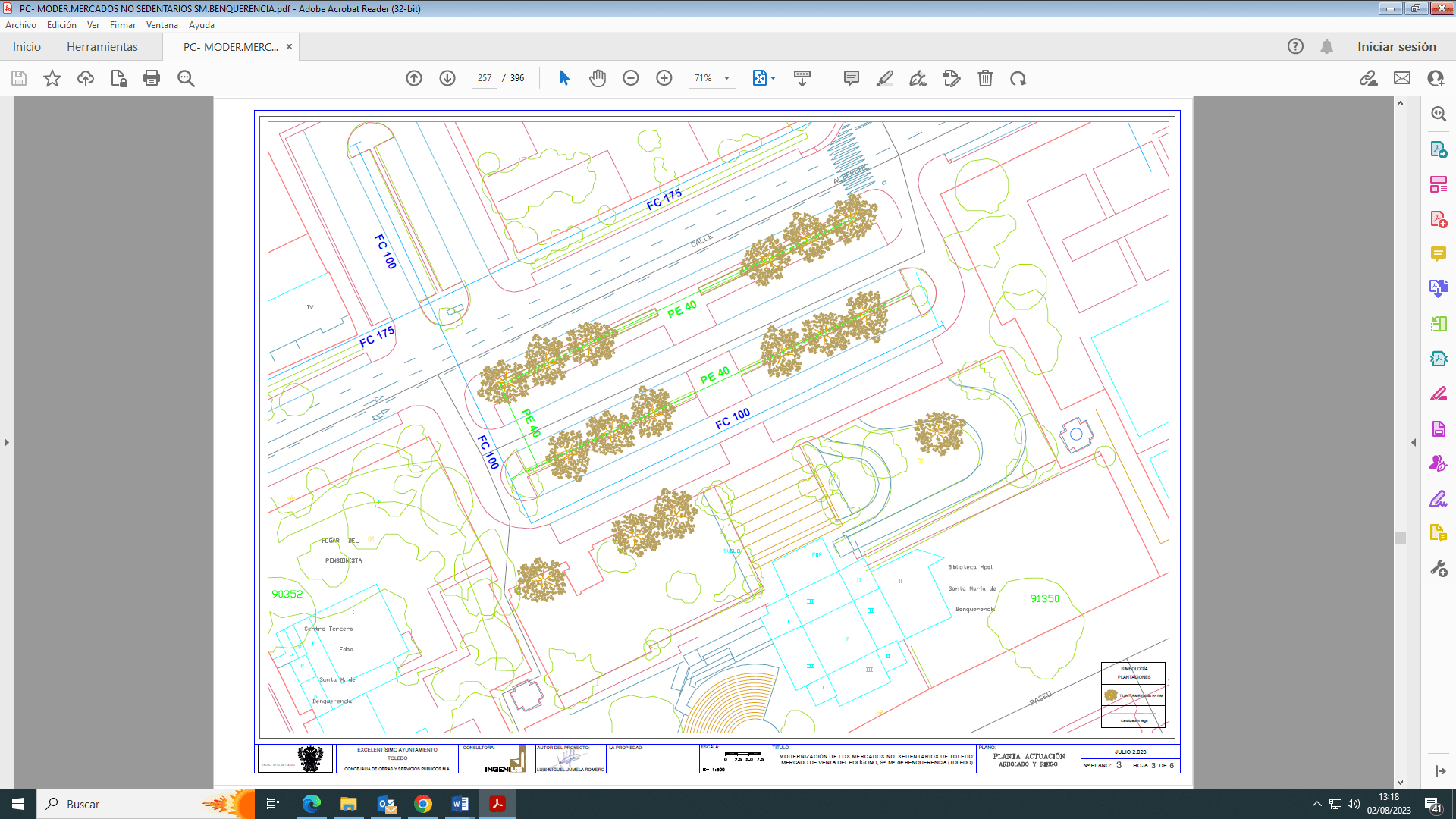Expand the left navigation pane arrow
This screenshot has height=819, width=1456.
click(x=7, y=442)
